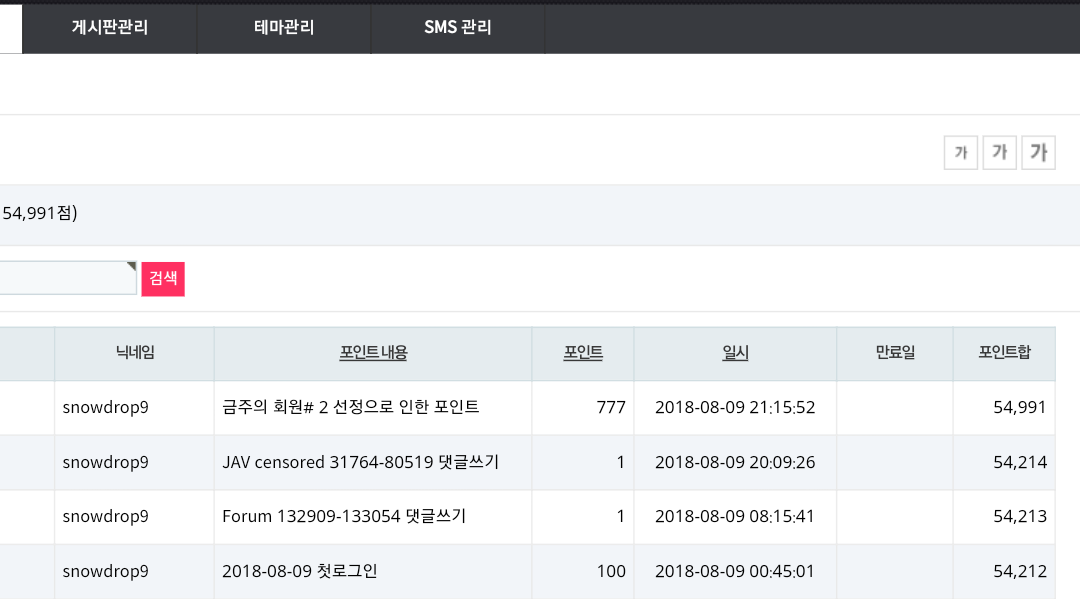Click the 닉네임 column header

pos(135,353)
